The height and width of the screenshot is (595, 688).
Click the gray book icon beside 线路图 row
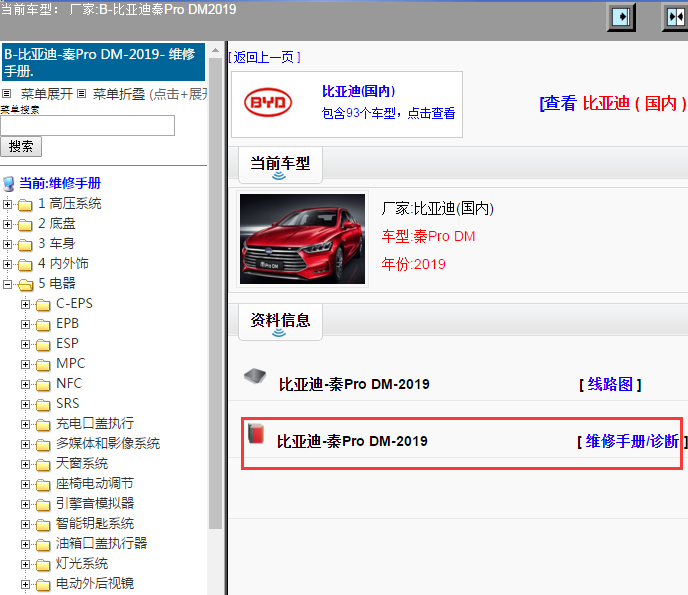pyautogui.click(x=255, y=376)
